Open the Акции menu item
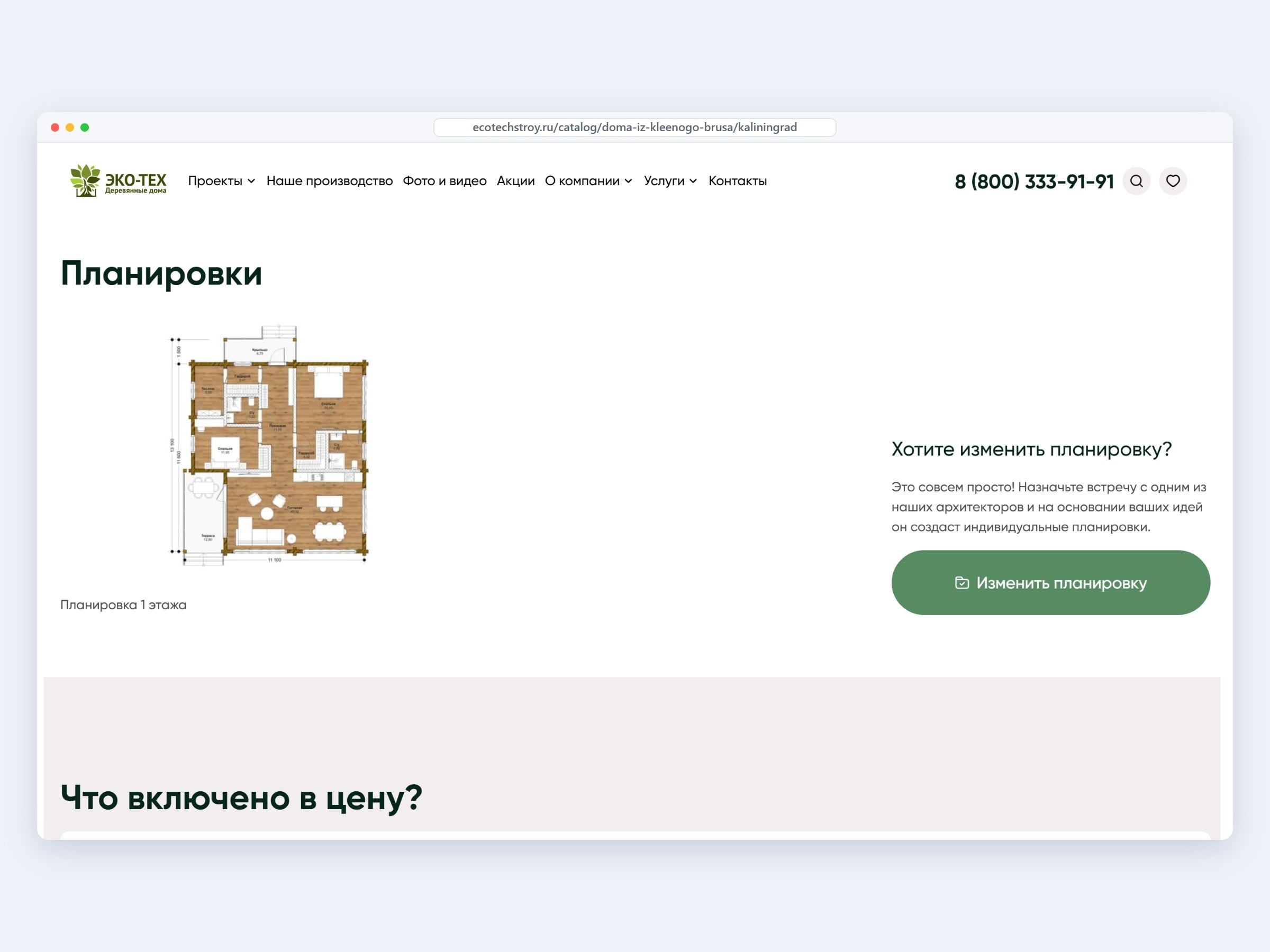Screen dimensions: 1270x952 click(515, 181)
